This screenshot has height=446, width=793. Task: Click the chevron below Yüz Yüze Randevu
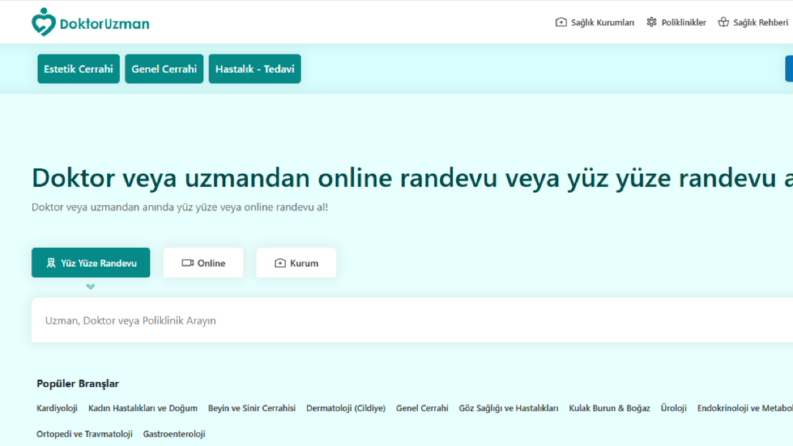tap(91, 287)
